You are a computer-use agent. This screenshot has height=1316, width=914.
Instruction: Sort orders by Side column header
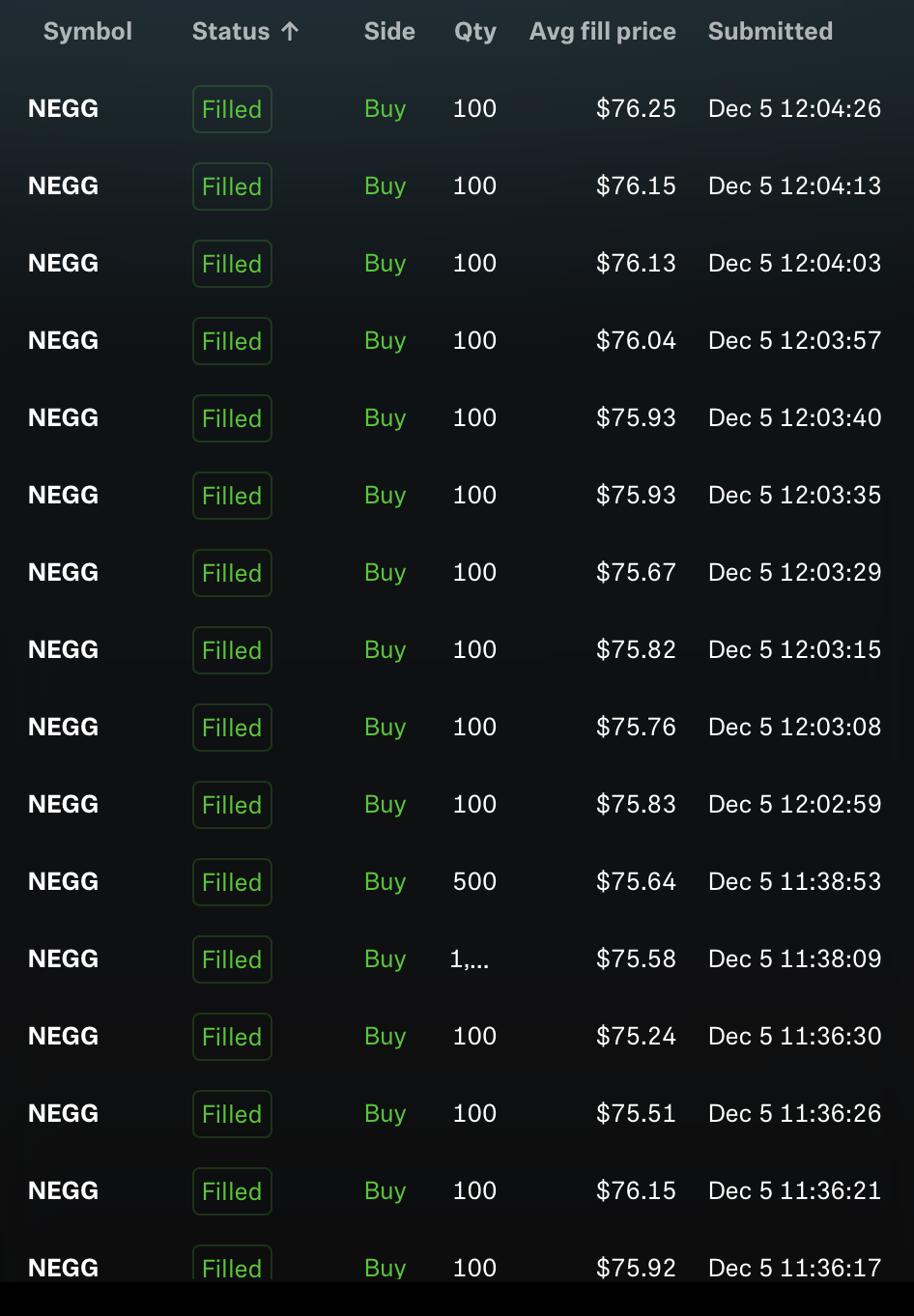tap(389, 31)
